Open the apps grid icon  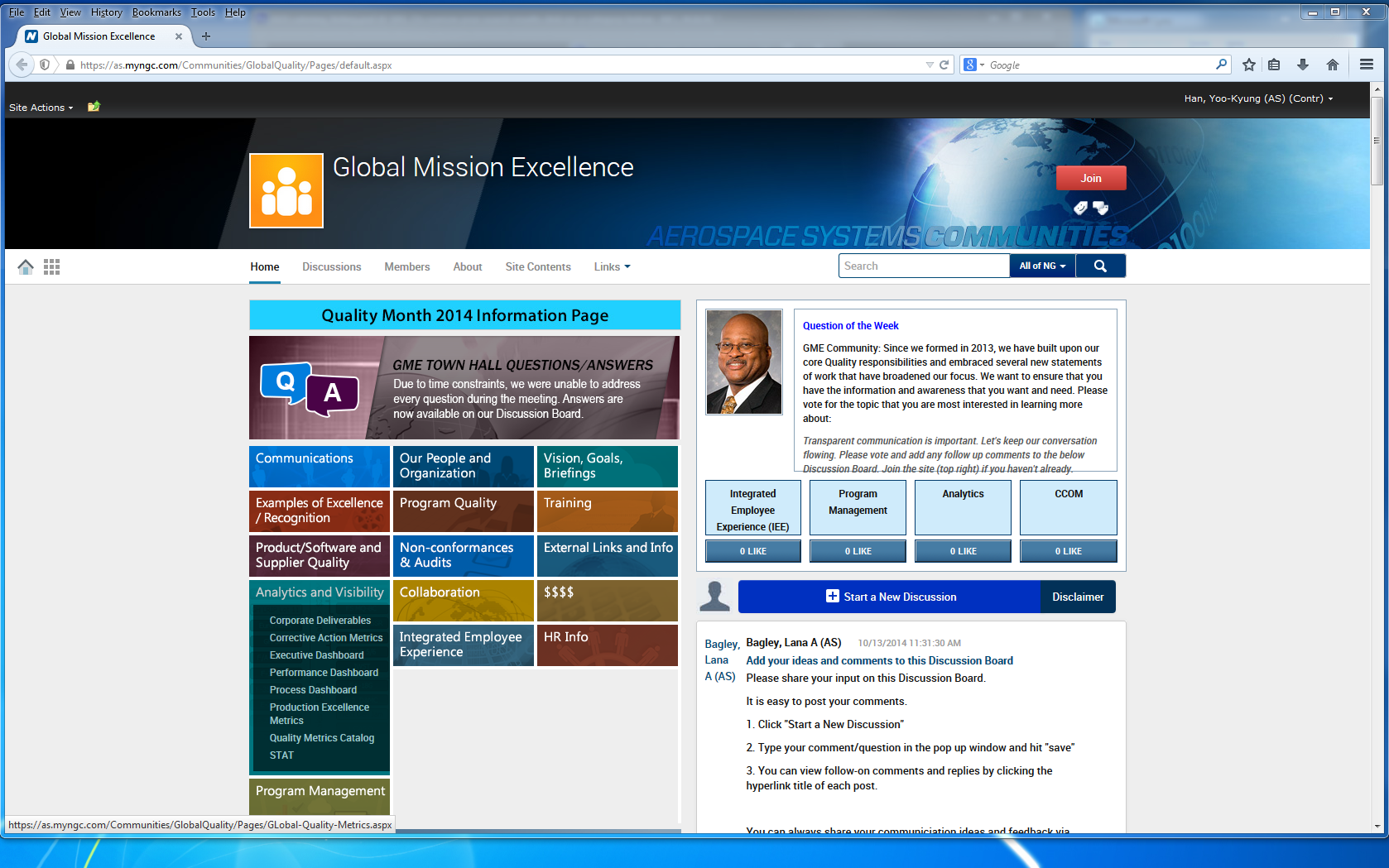[x=51, y=266]
